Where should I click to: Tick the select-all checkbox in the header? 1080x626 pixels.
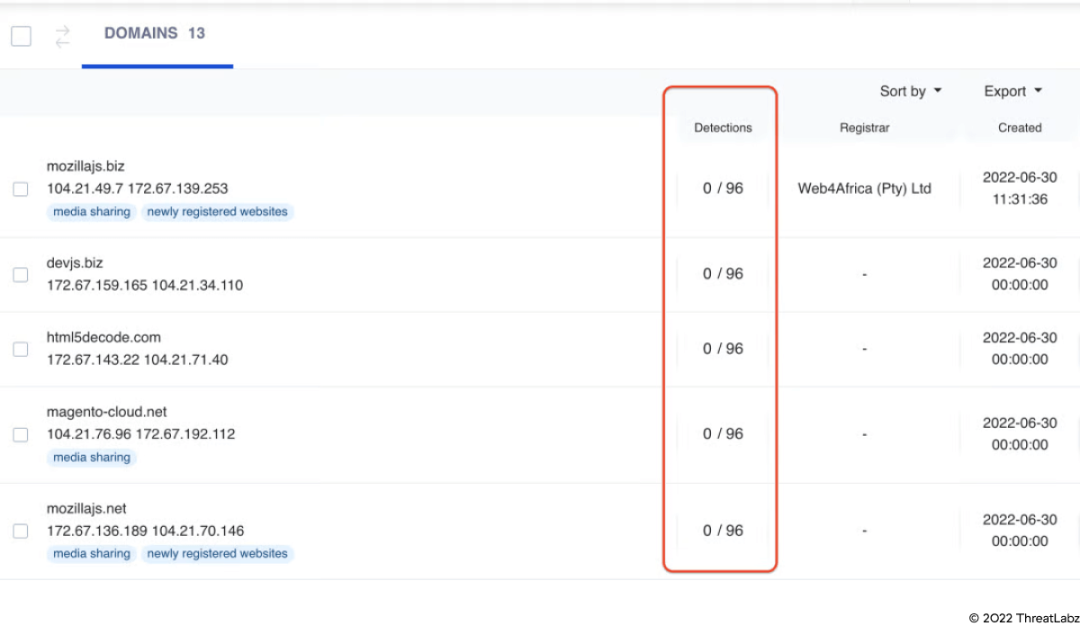(21, 37)
